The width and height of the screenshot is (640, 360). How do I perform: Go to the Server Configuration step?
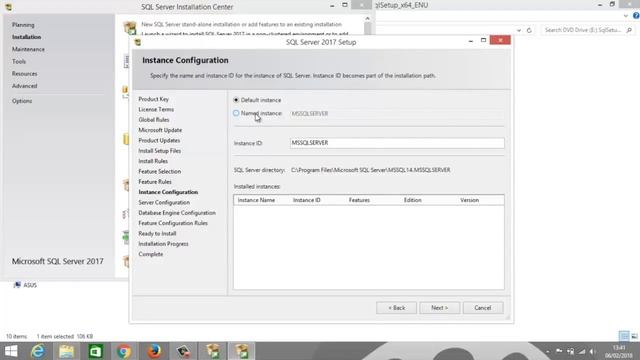coord(164,202)
